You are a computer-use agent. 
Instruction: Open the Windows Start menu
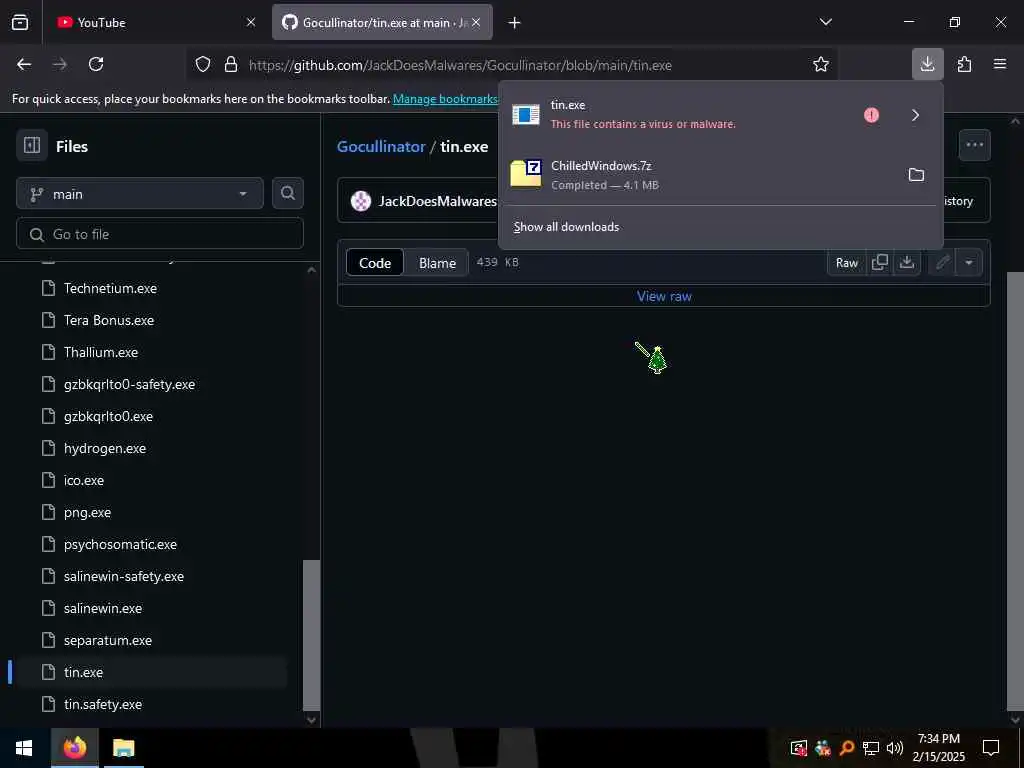click(24, 748)
